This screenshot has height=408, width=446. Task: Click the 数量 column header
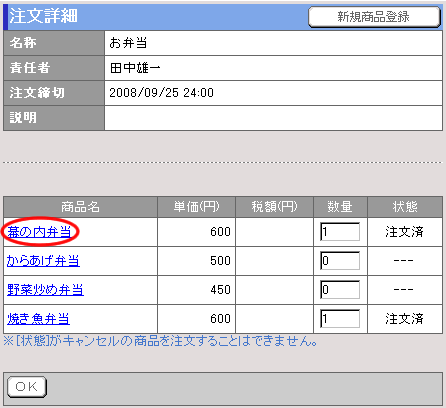[x=340, y=207]
